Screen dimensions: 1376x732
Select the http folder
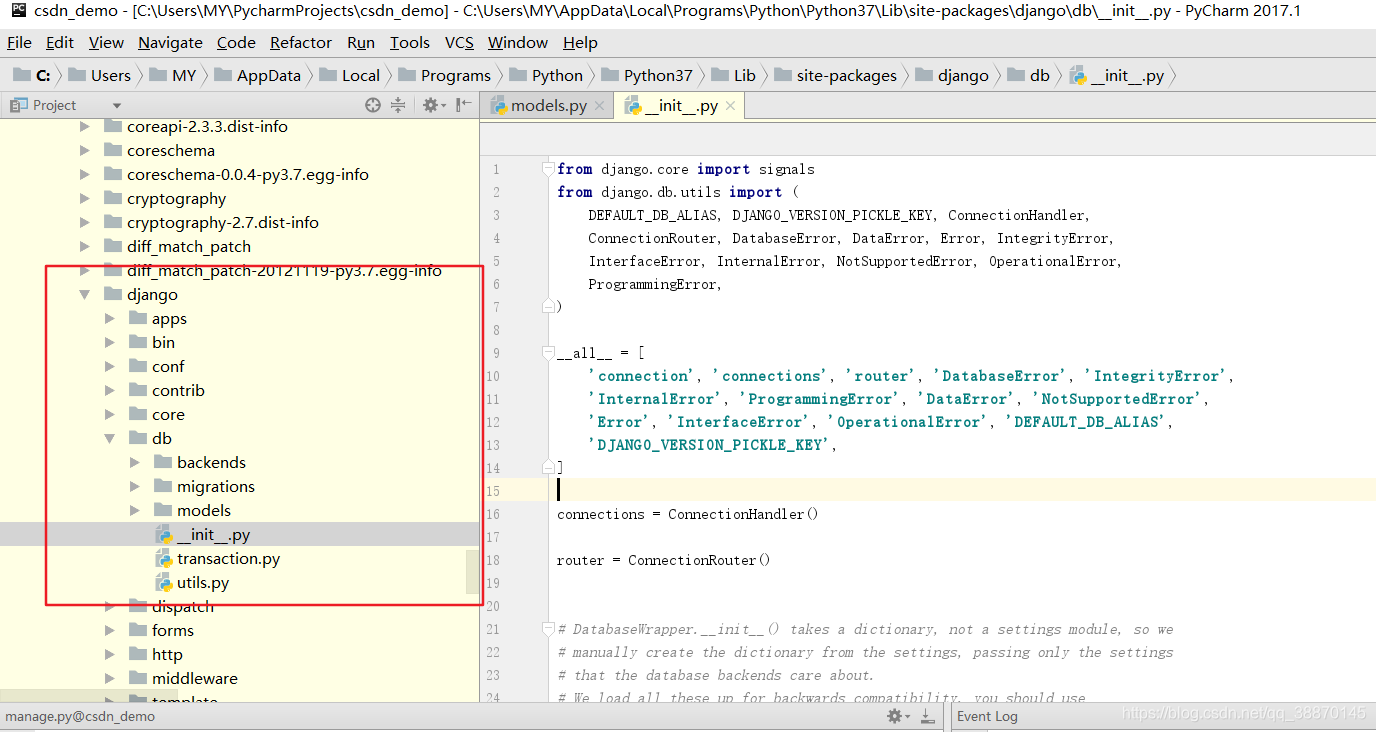coord(167,655)
